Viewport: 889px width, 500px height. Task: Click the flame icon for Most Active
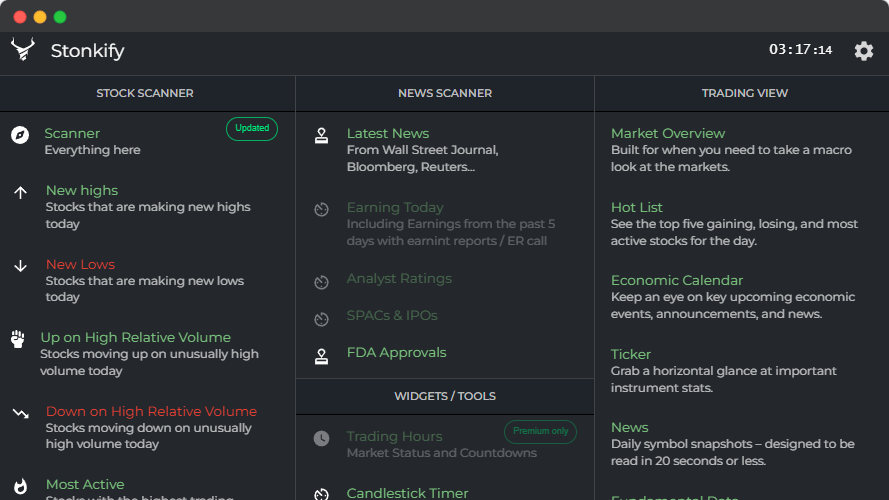pyautogui.click(x=20, y=486)
